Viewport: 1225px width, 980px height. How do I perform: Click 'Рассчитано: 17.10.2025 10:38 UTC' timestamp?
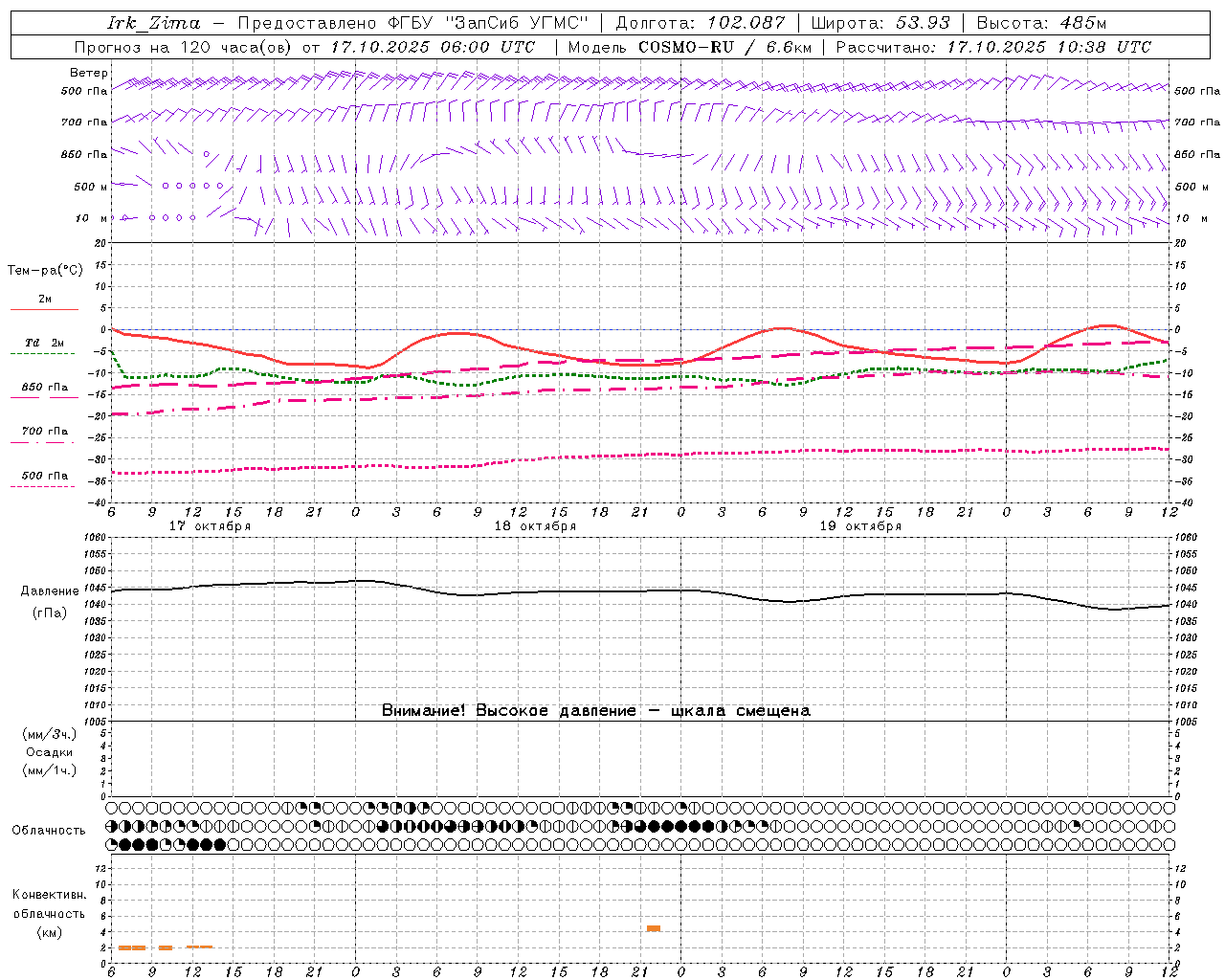pos(994,47)
